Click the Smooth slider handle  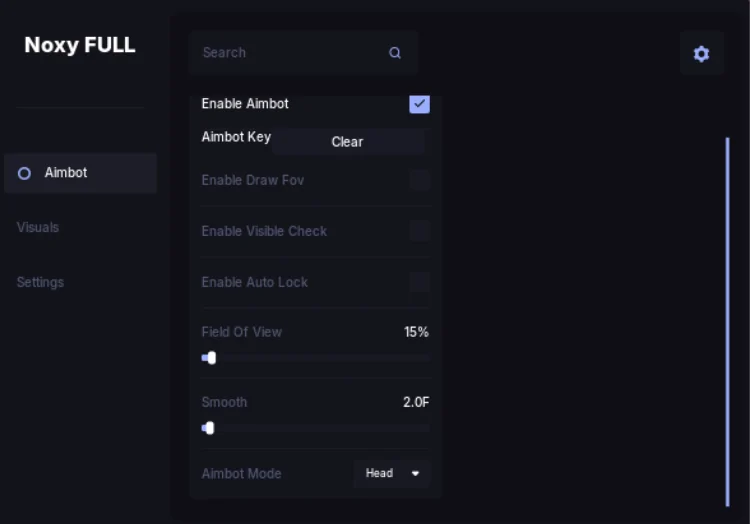[x=210, y=428]
